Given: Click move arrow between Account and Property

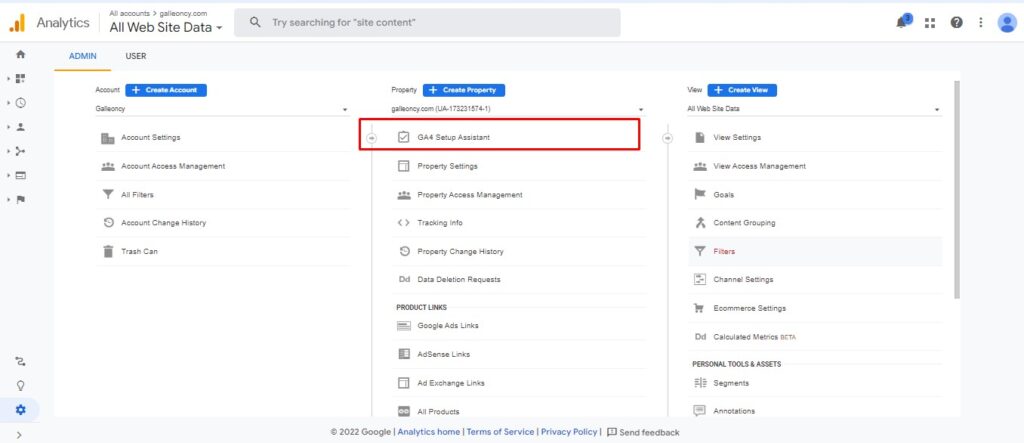Looking at the screenshot, I should pos(372,138).
